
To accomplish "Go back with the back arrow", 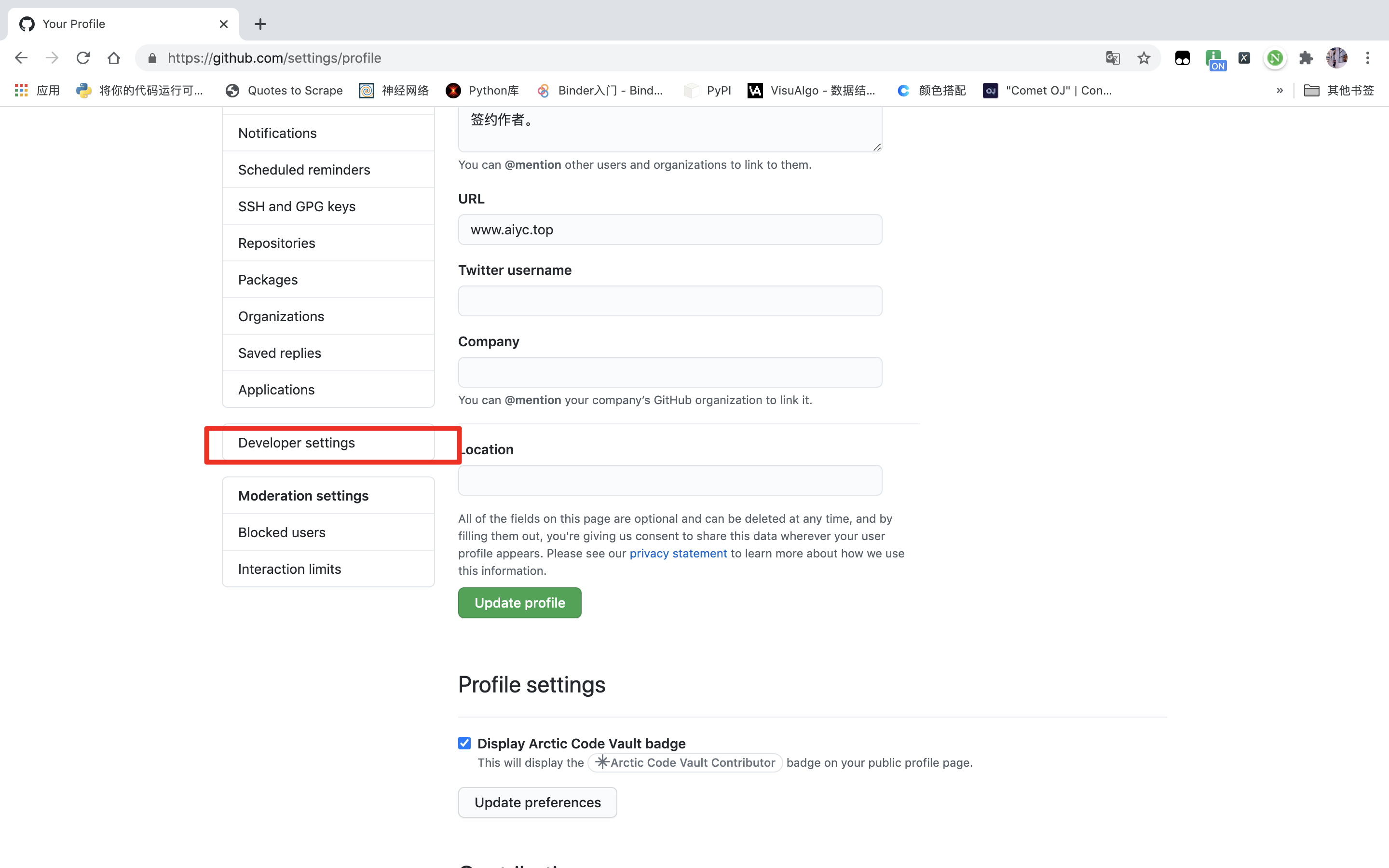I will tap(21, 58).
